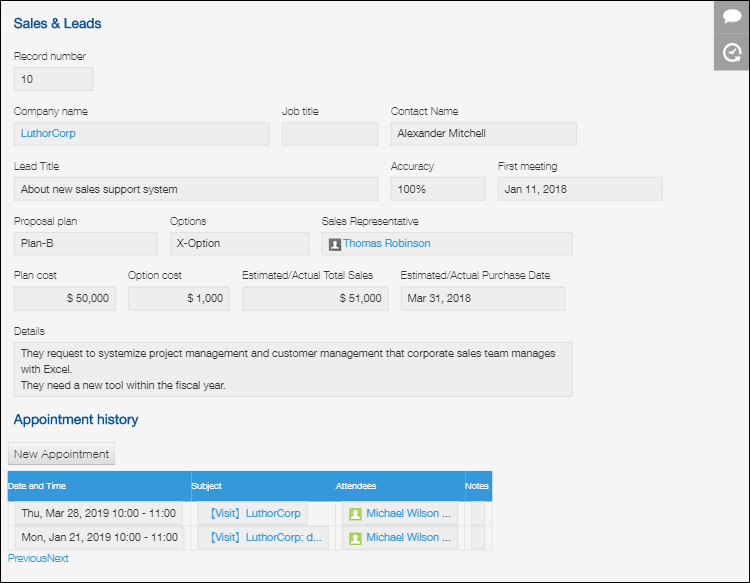Click attendee avatar icon in Jan 21 row
750x583 pixels.
[355, 537]
